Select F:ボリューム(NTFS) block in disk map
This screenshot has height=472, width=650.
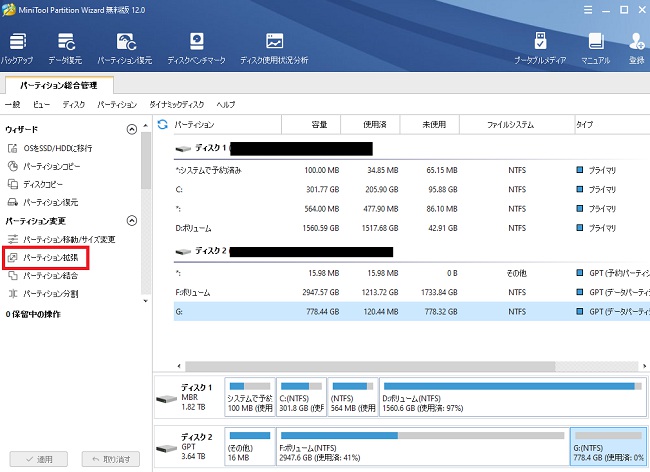(x=423, y=446)
